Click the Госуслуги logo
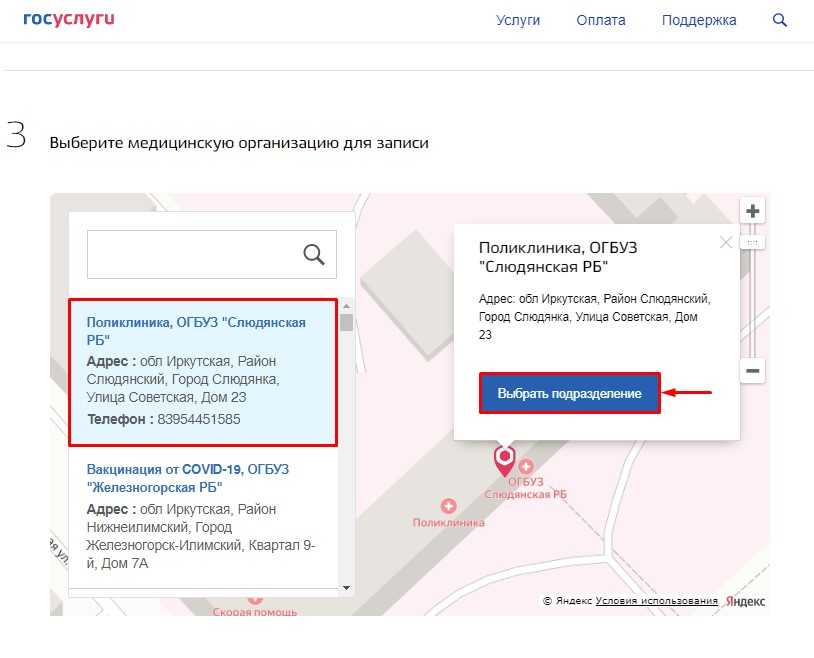814x658 pixels. 68,20
